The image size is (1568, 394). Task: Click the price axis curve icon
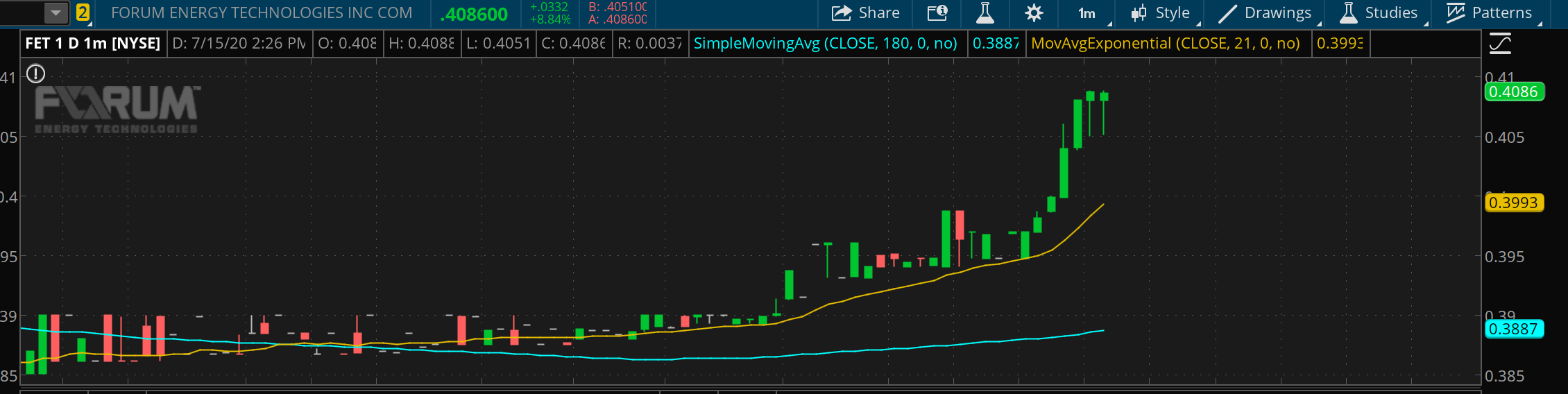pos(1500,44)
